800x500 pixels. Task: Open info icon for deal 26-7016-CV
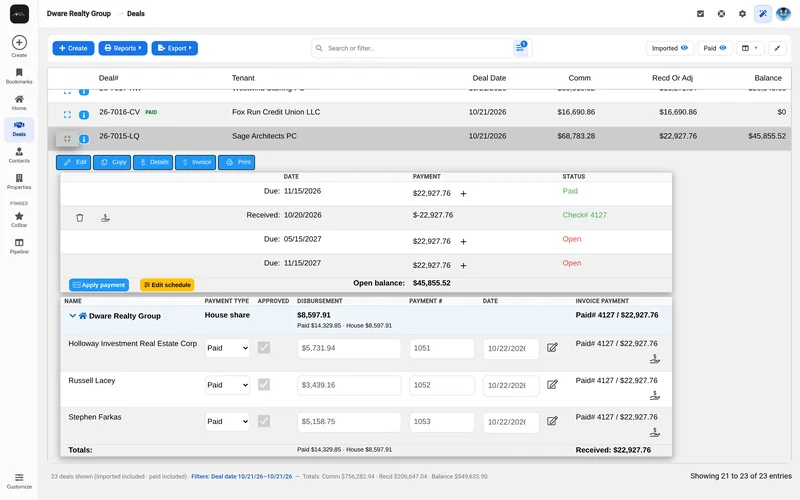coord(84,115)
